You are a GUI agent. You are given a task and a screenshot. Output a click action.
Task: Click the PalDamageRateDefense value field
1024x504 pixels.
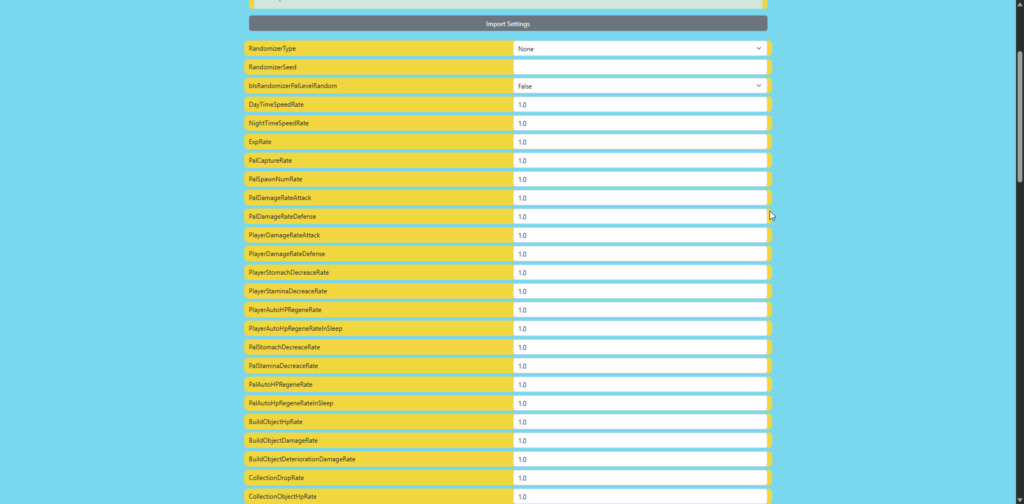tap(640, 217)
